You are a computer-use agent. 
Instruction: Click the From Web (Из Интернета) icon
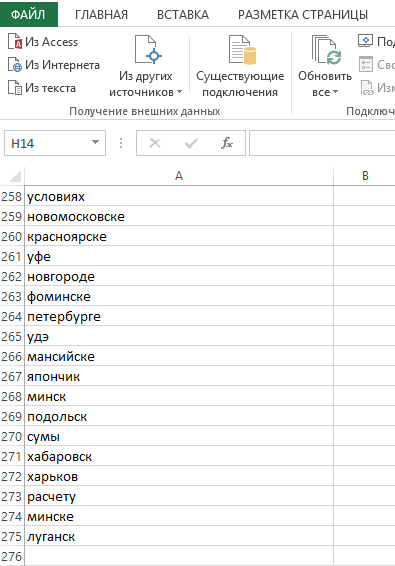pos(15,65)
